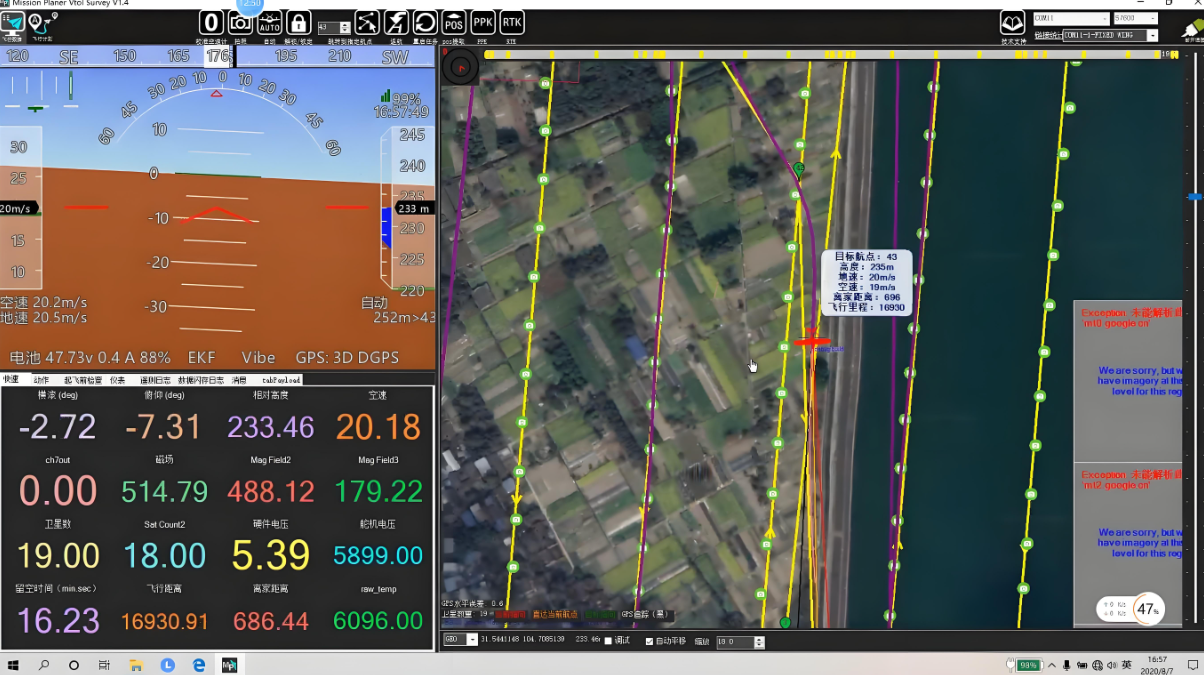
Task: Click the lock/unlock padlock icon
Action: point(298,23)
